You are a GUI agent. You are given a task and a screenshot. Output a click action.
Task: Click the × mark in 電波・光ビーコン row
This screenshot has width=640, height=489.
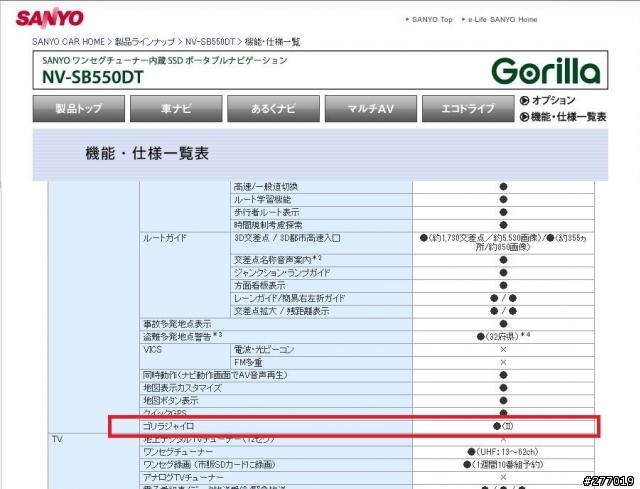coord(503,350)
